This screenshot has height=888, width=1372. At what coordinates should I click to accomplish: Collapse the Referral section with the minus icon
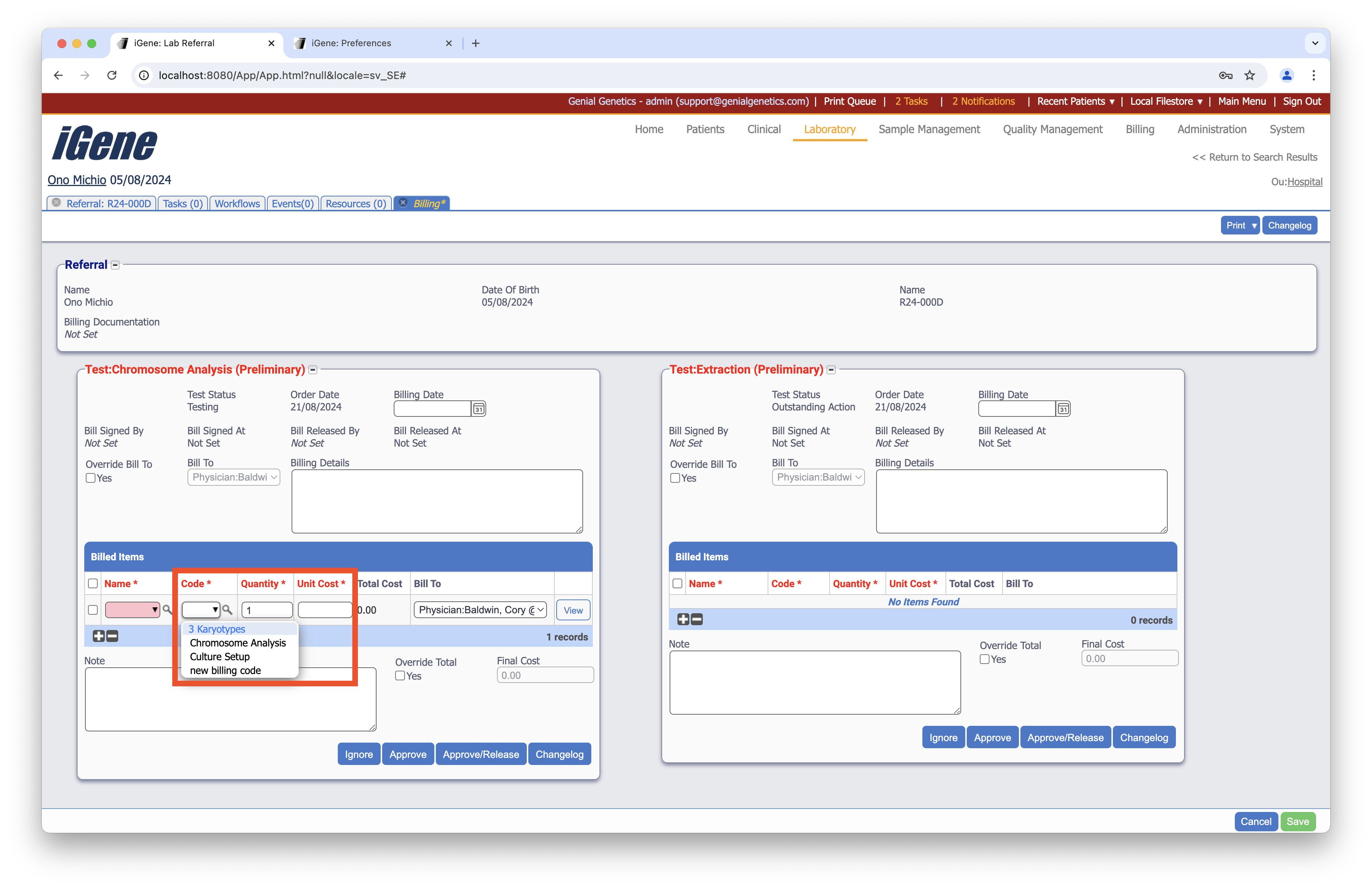115,265
